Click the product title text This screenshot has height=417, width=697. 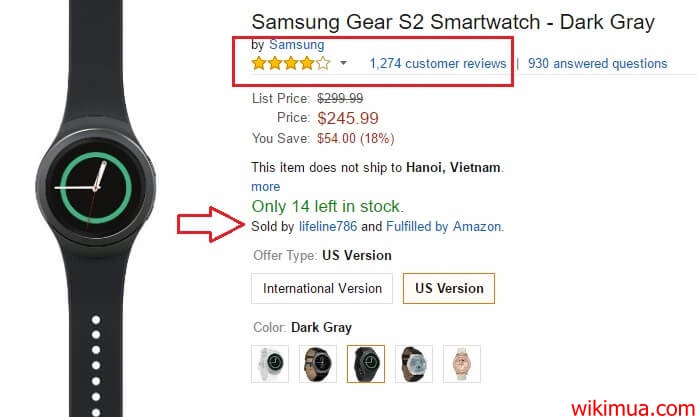coord(452,21)
